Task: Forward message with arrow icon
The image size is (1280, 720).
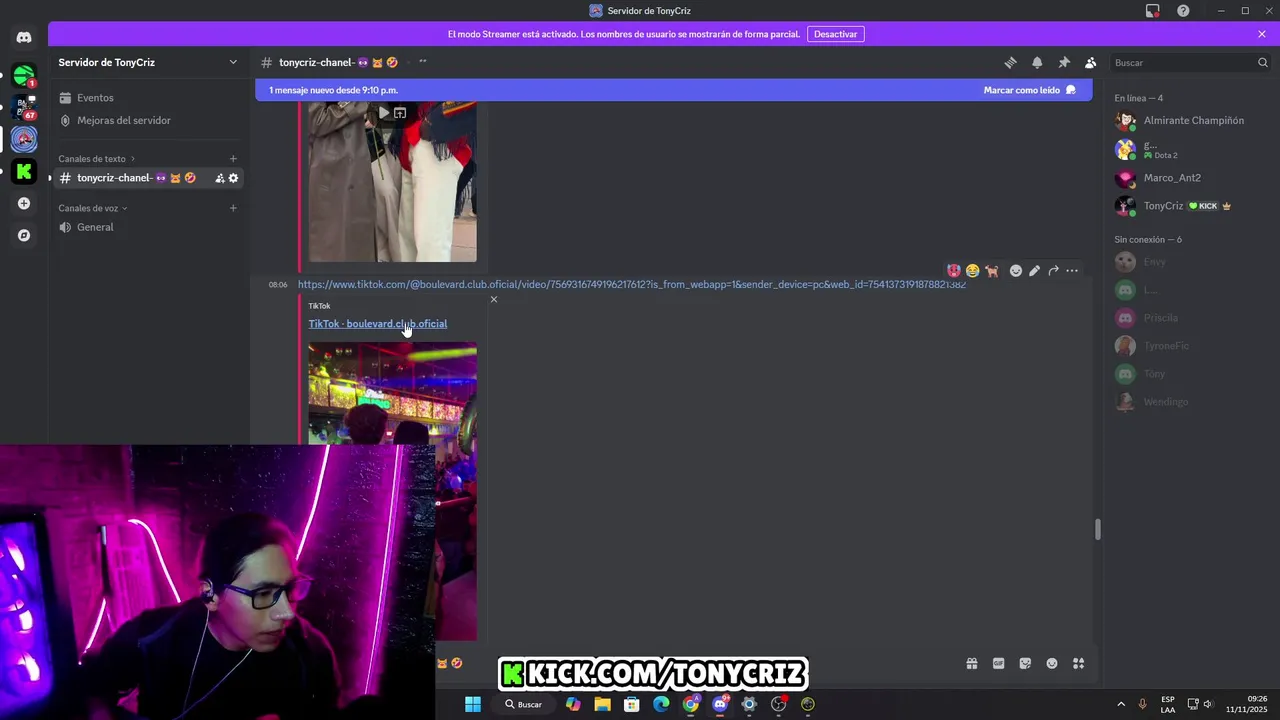Action: click(1053, 271)
